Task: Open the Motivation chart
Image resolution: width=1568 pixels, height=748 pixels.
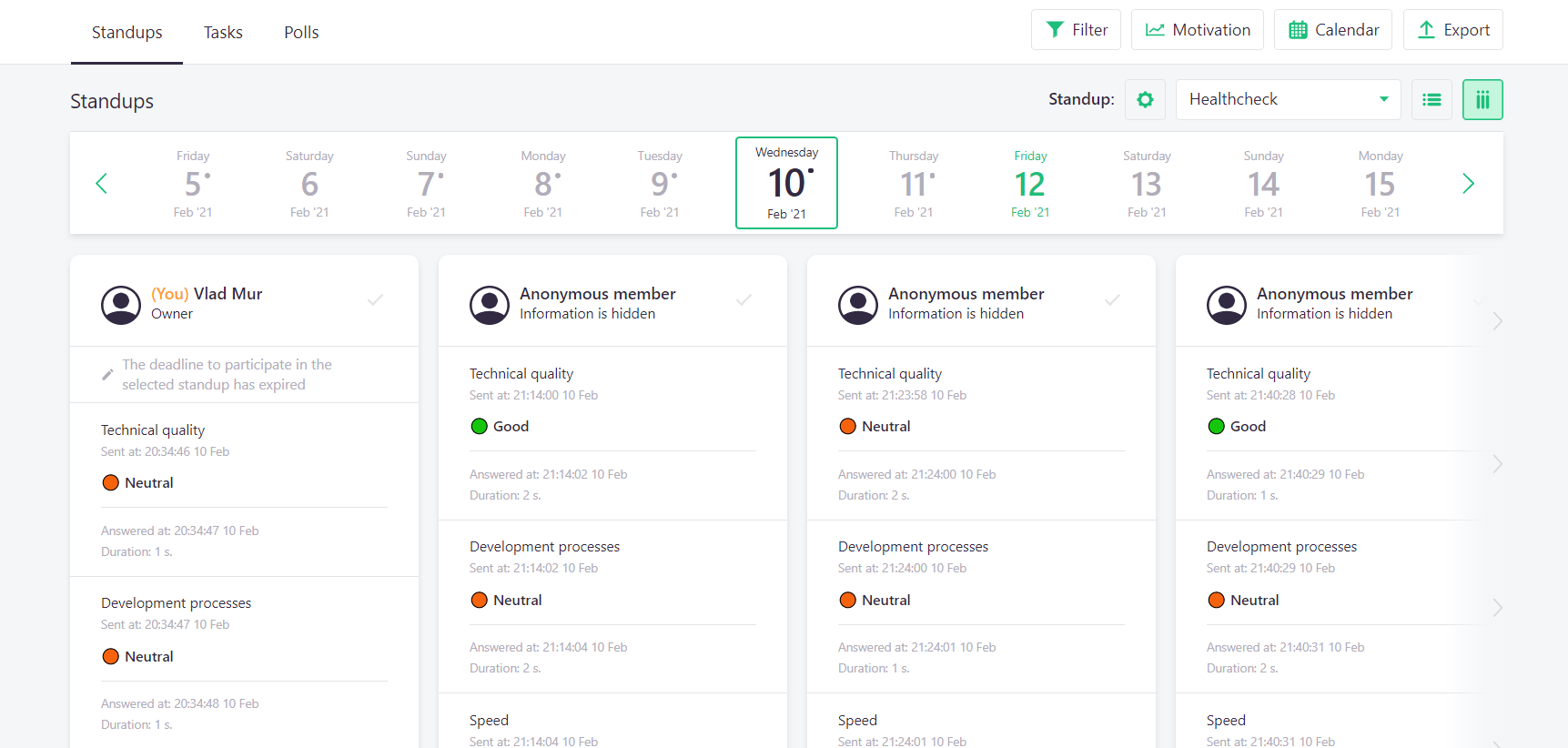Action: (x=1197, y=30)
